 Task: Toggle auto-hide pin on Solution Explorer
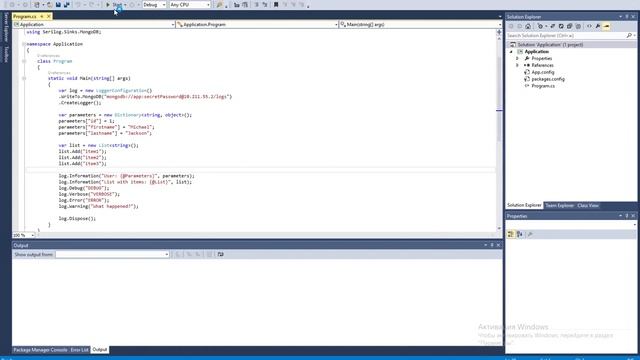pos(627,17)
